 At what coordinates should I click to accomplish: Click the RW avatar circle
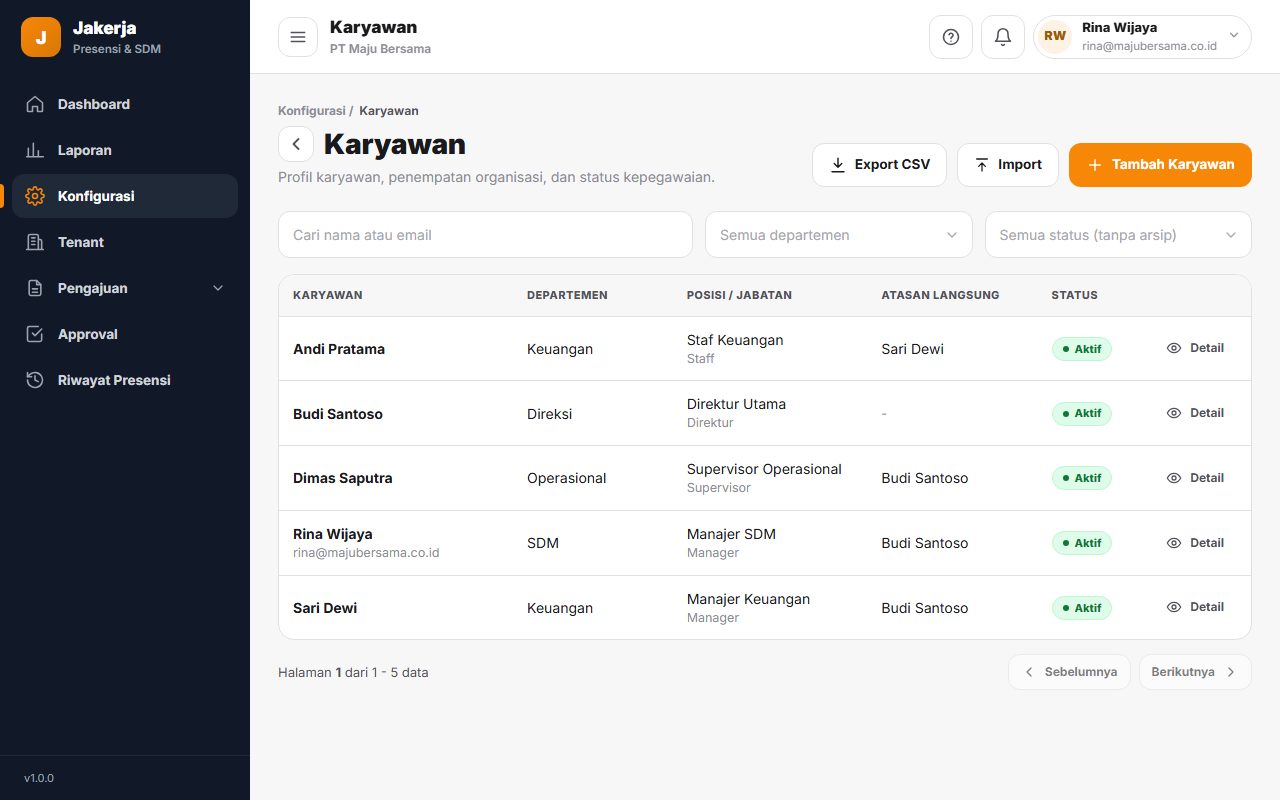click(x=1055, y=37)
